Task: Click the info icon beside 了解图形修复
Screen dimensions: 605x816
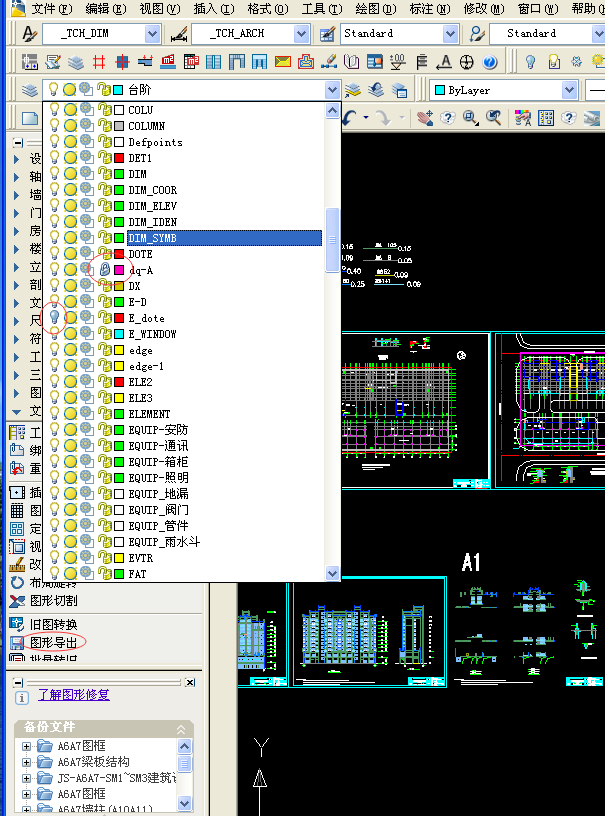Action: [x=22, y=698]
